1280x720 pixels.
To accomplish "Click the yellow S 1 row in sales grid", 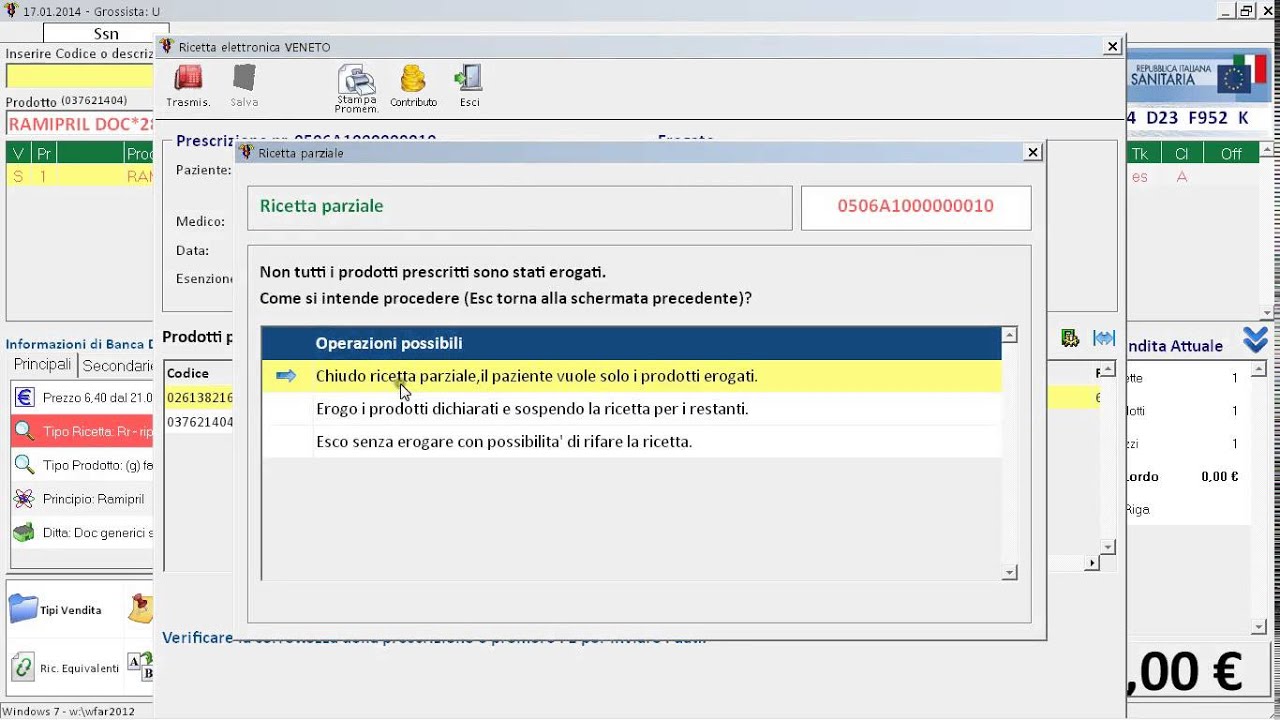I will pos(80,177).
